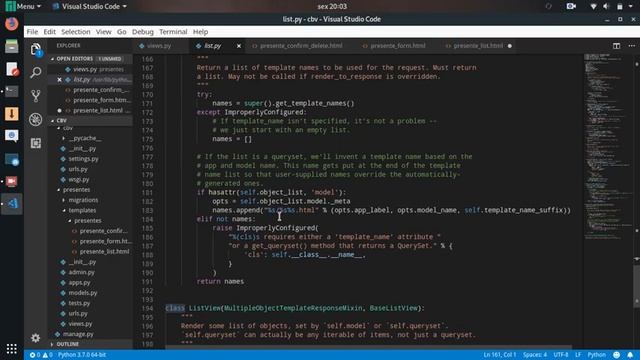
Task: Switch to the views.py tab
Action: point(159,46)
